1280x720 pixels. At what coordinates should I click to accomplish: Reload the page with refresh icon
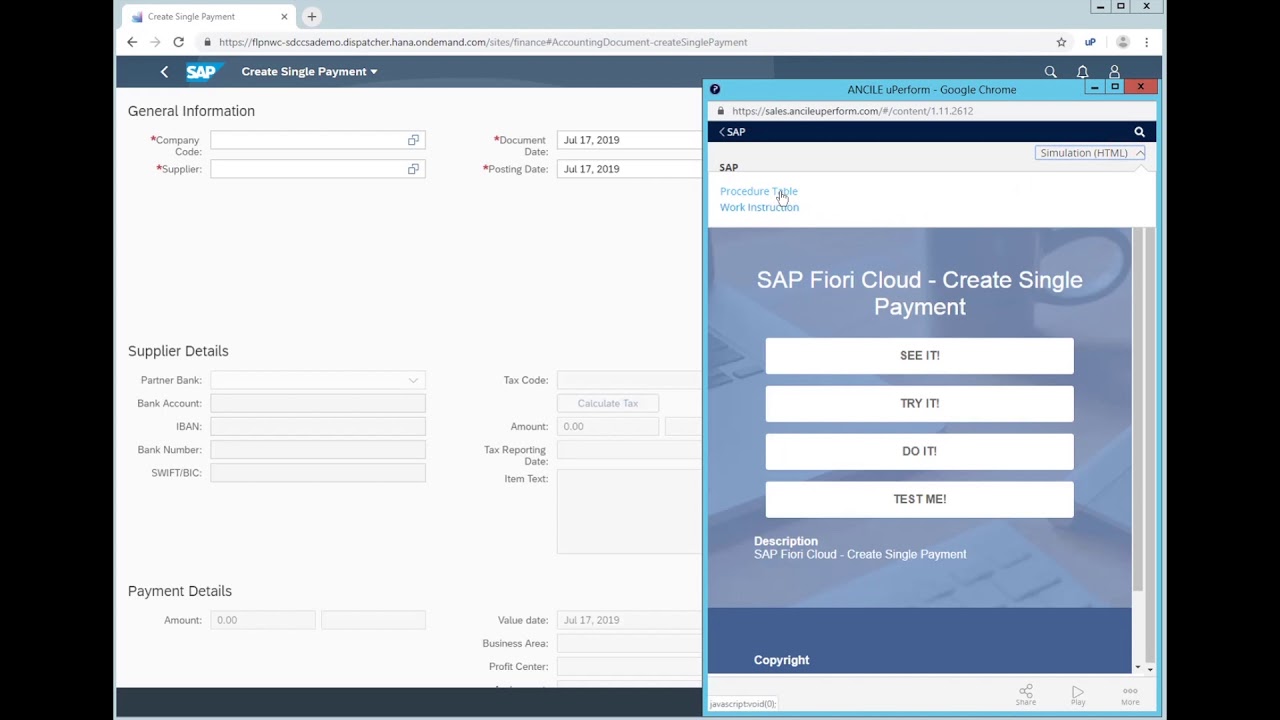coord(178,42)
